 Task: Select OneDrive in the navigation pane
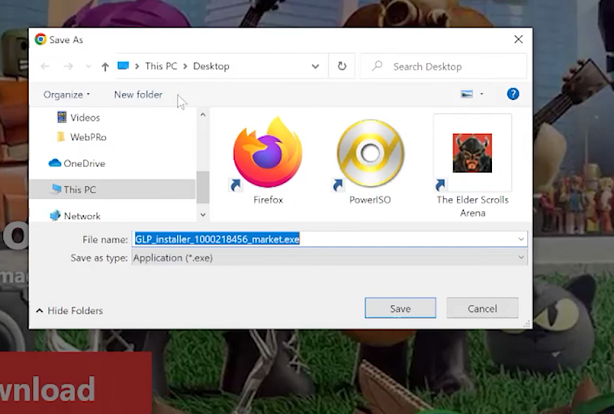[x=84, y=163]
